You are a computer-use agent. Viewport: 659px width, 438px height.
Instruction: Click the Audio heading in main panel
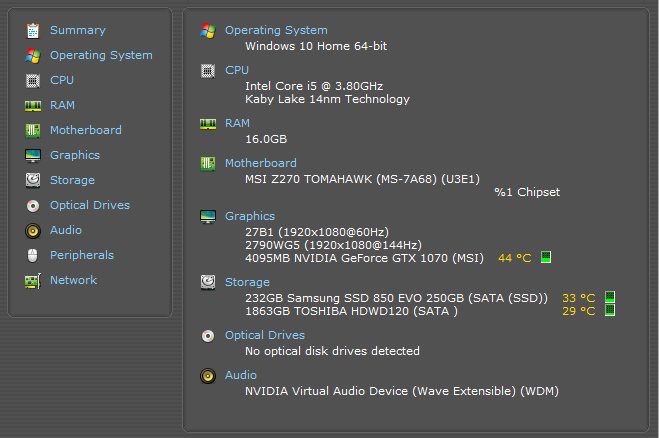coord(240,375)
